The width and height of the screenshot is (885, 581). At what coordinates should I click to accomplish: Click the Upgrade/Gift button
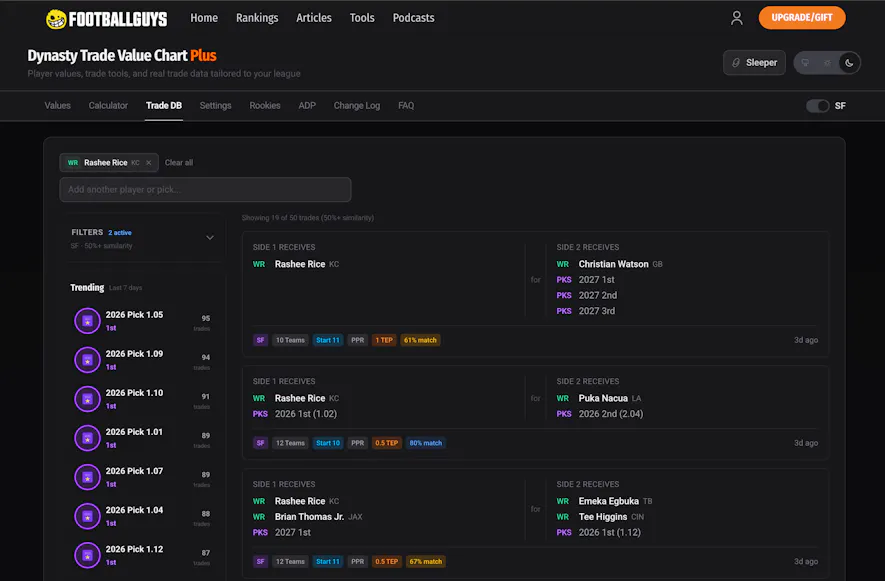(x=801, y=18)
